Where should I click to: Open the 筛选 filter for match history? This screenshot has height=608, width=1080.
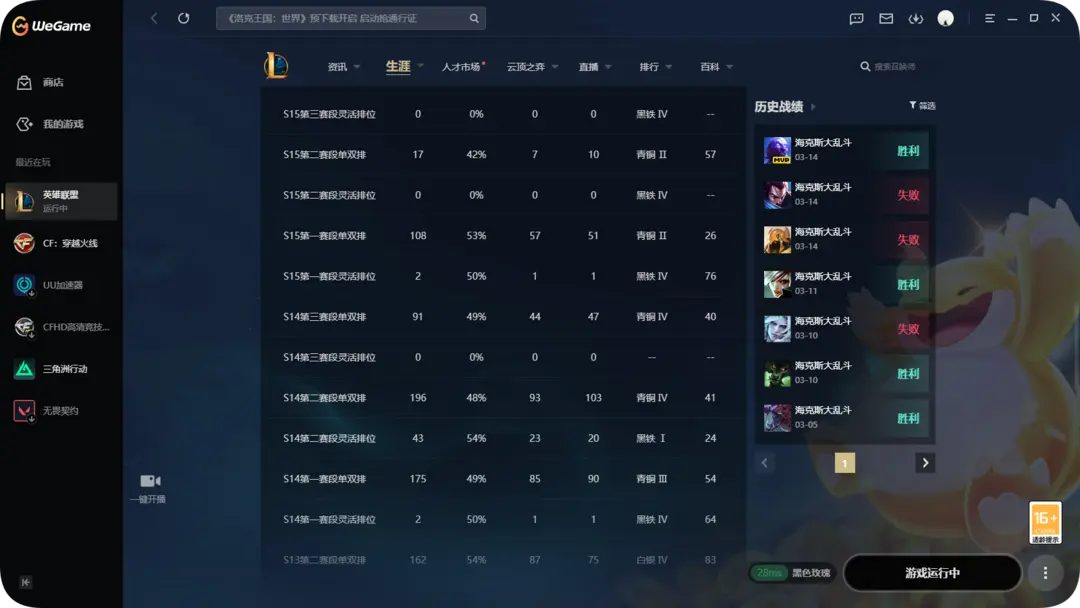pyautogui.click(x=922, y=105)
